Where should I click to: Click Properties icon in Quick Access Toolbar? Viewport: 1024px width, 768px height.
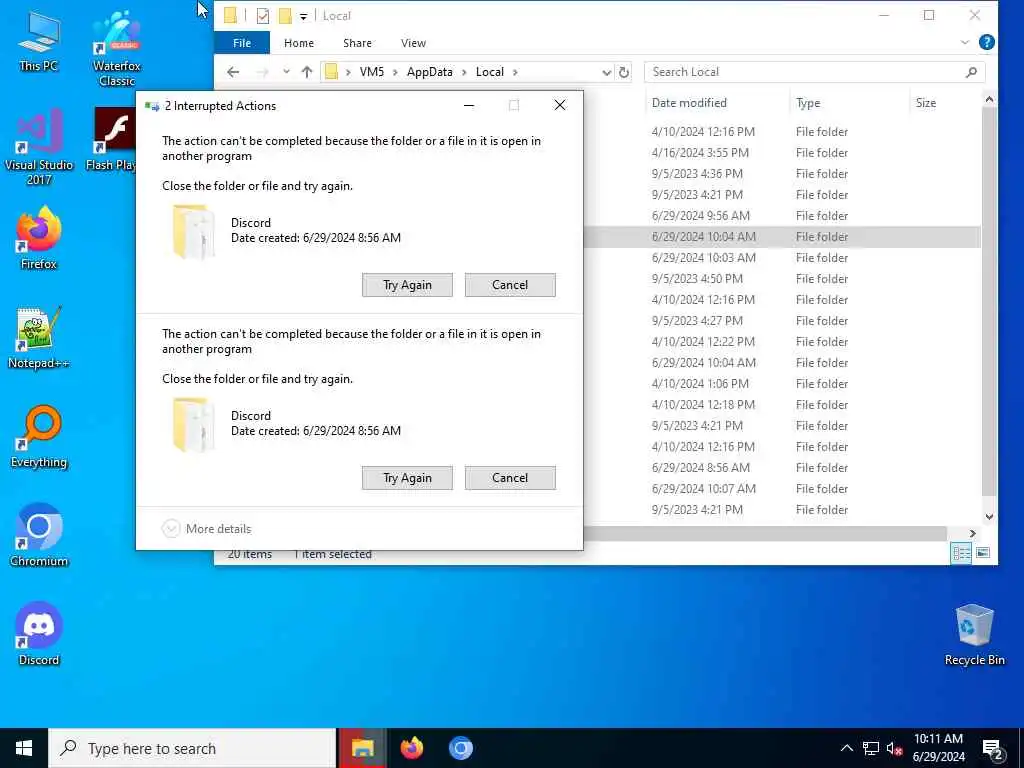click(263, 16)
